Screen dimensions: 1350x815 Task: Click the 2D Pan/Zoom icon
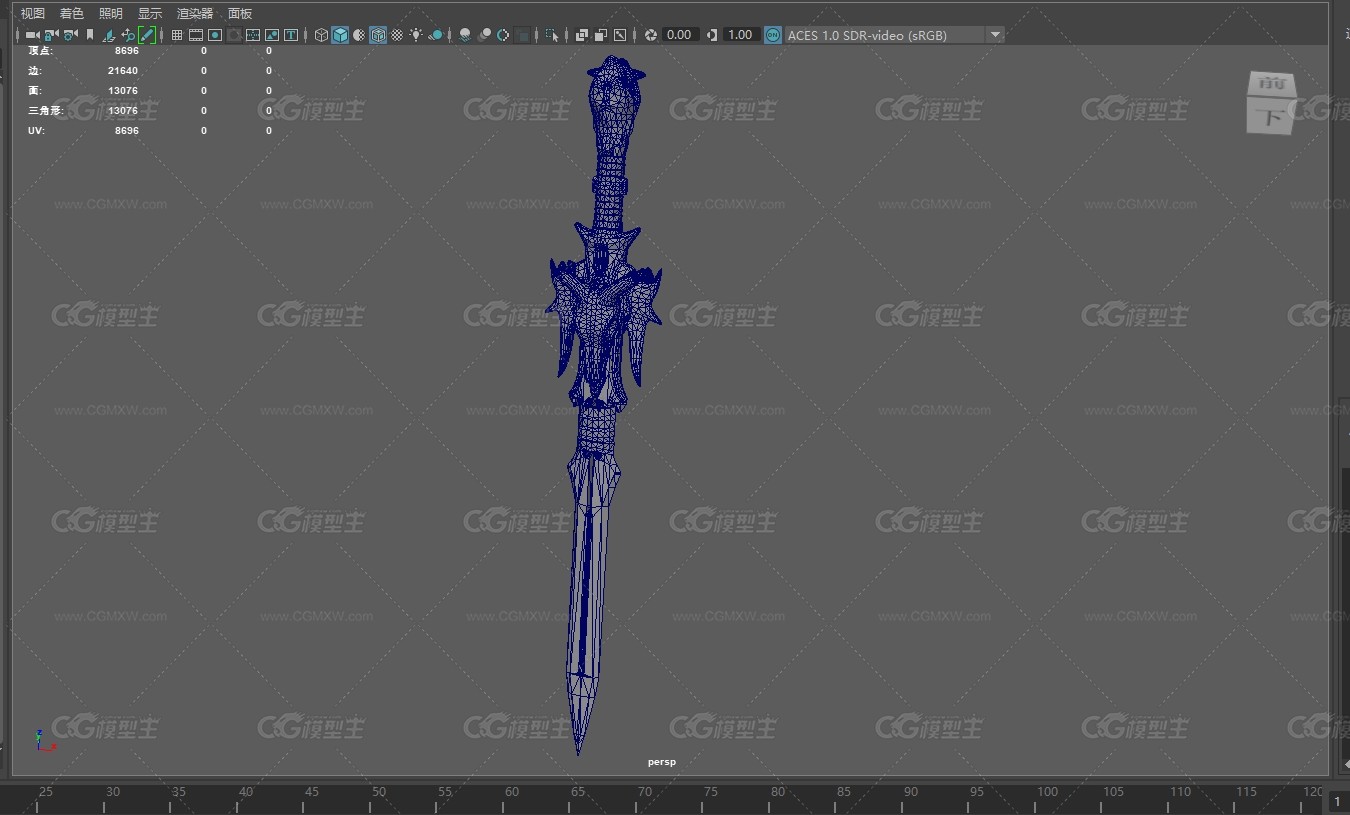coord(128,35)
